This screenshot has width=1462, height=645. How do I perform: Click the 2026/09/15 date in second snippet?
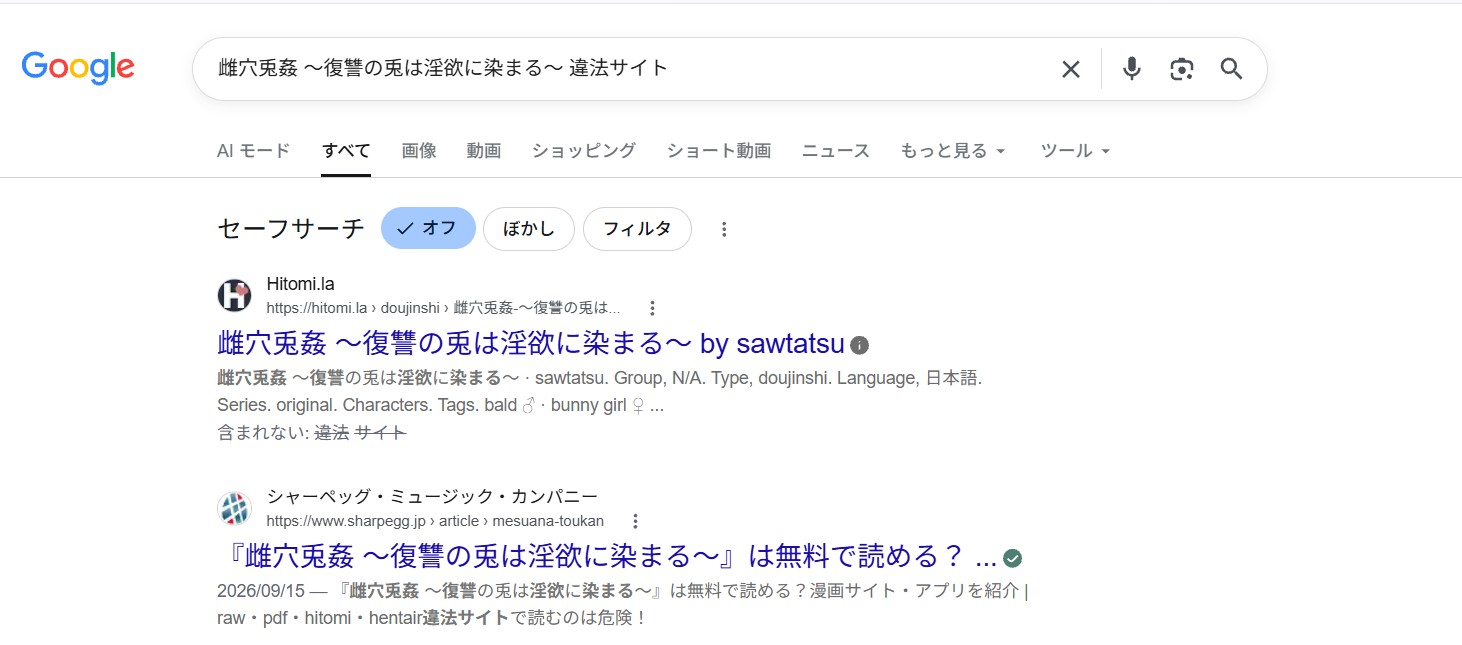261,591
